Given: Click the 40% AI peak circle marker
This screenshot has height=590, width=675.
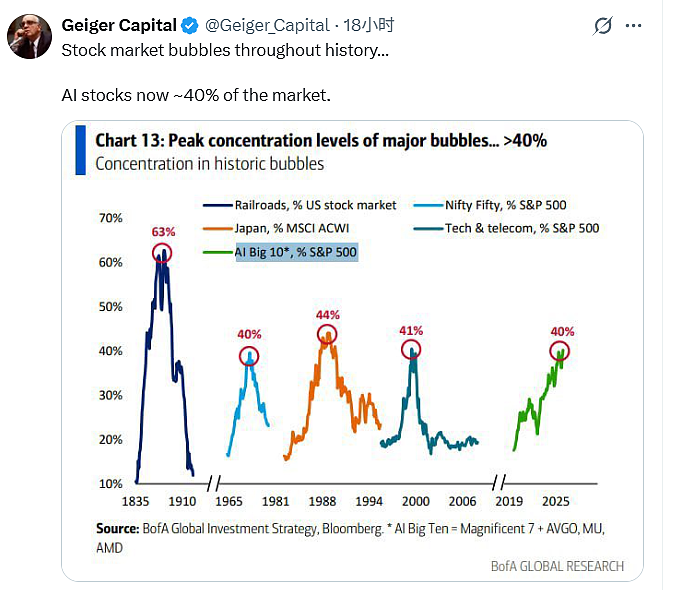Looking at the screenshot, I should click(x=559, y=351).
